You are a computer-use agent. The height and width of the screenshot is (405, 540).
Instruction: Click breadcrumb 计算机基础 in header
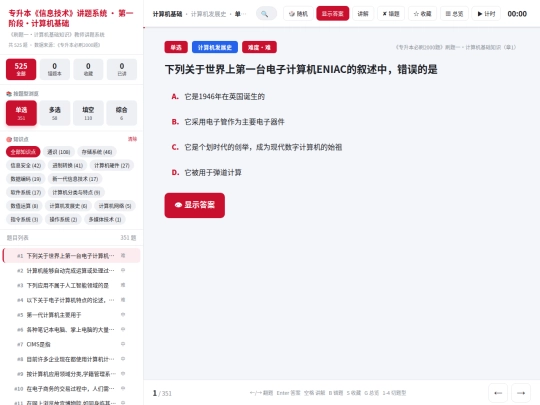167,14
